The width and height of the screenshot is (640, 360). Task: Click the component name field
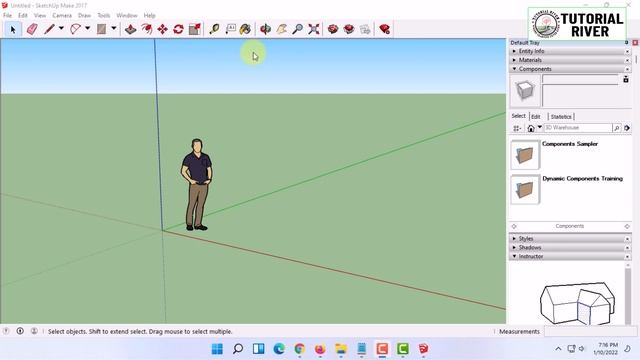click(x=580, y=79)
